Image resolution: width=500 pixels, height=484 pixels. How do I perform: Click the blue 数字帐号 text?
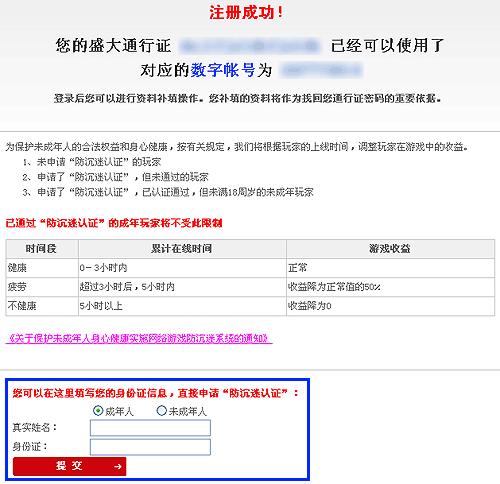[223, 70]
